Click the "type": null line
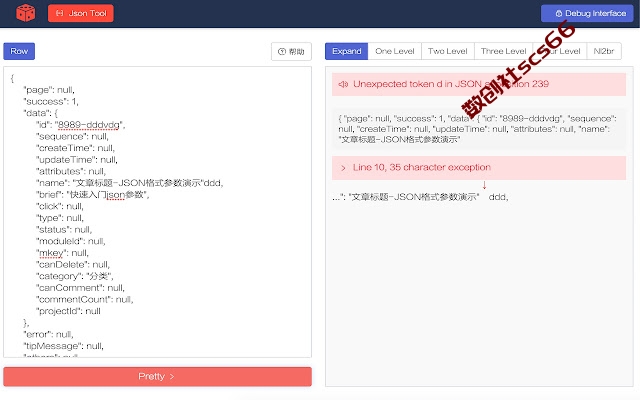Image resolution: width=640 pixels, height=400 pixels. tap(60, 218)
